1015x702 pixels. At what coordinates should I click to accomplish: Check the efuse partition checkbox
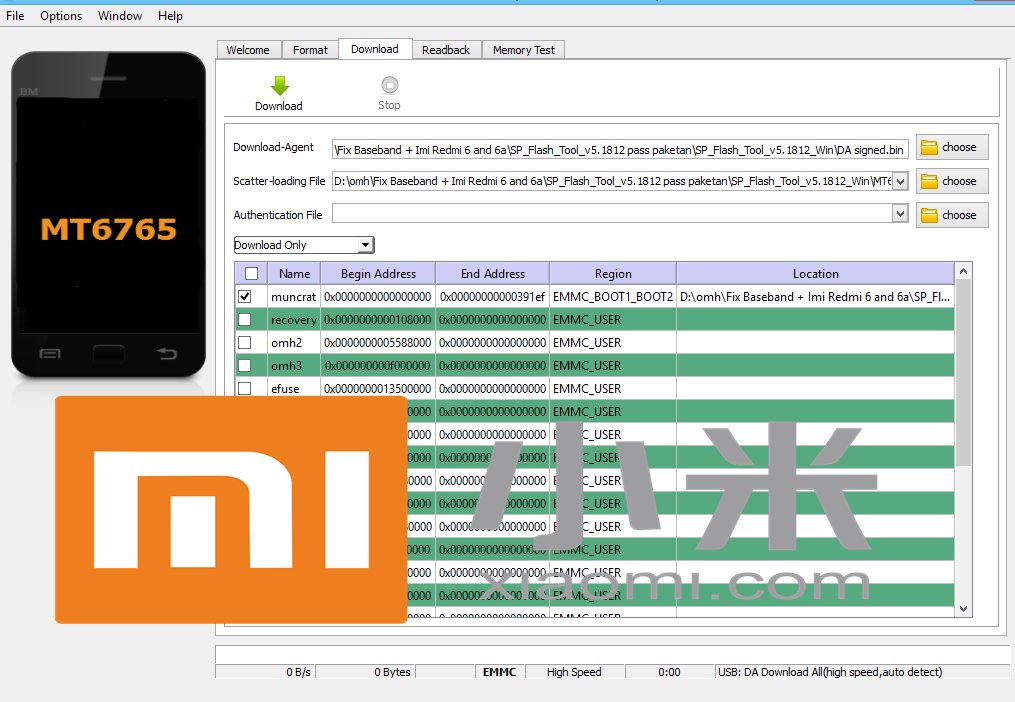click(245, 389)
